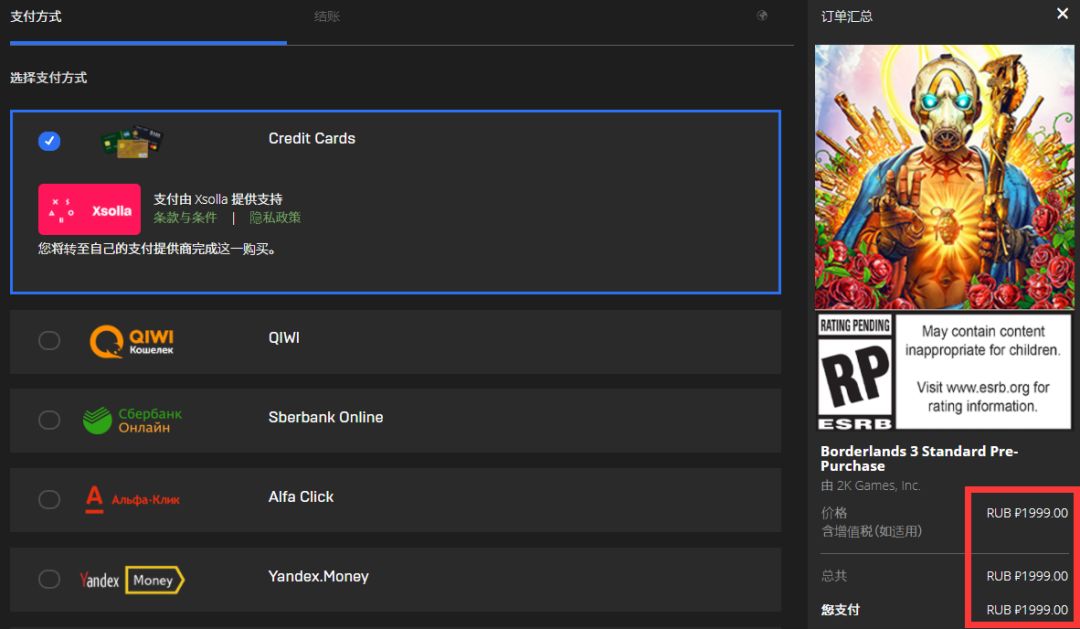The image size is (1080, 629).
Task: Select the Alfa Click radio button
Action: pyautogui.click(x=49, y=499)
